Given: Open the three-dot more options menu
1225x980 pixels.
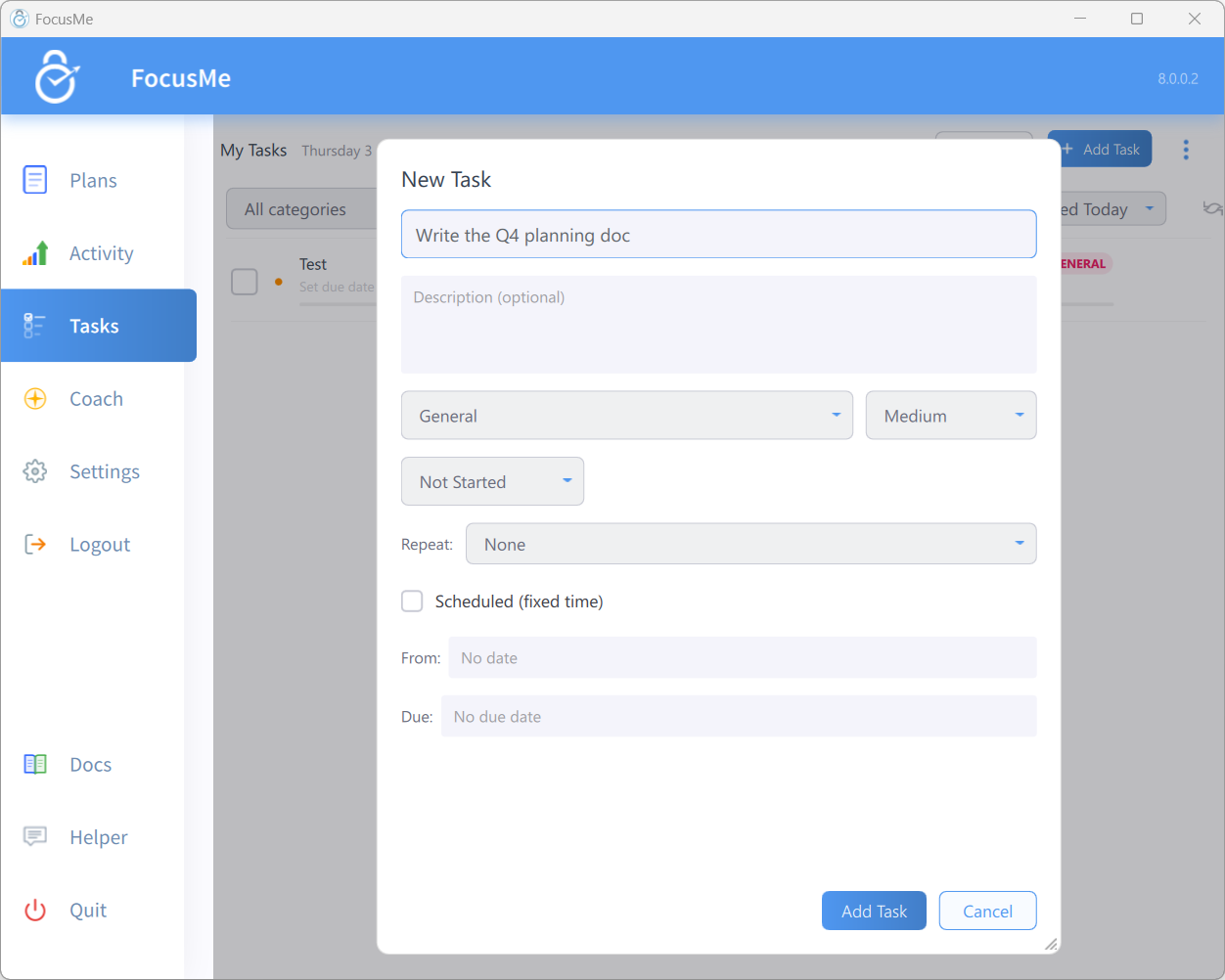Looking at the screenshot, I should pyautogui.click(x=1186, y=150).
